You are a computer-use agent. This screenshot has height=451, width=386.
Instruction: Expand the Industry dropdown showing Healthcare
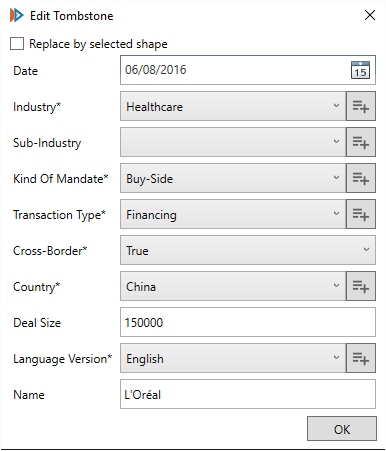tap(233, 106)
